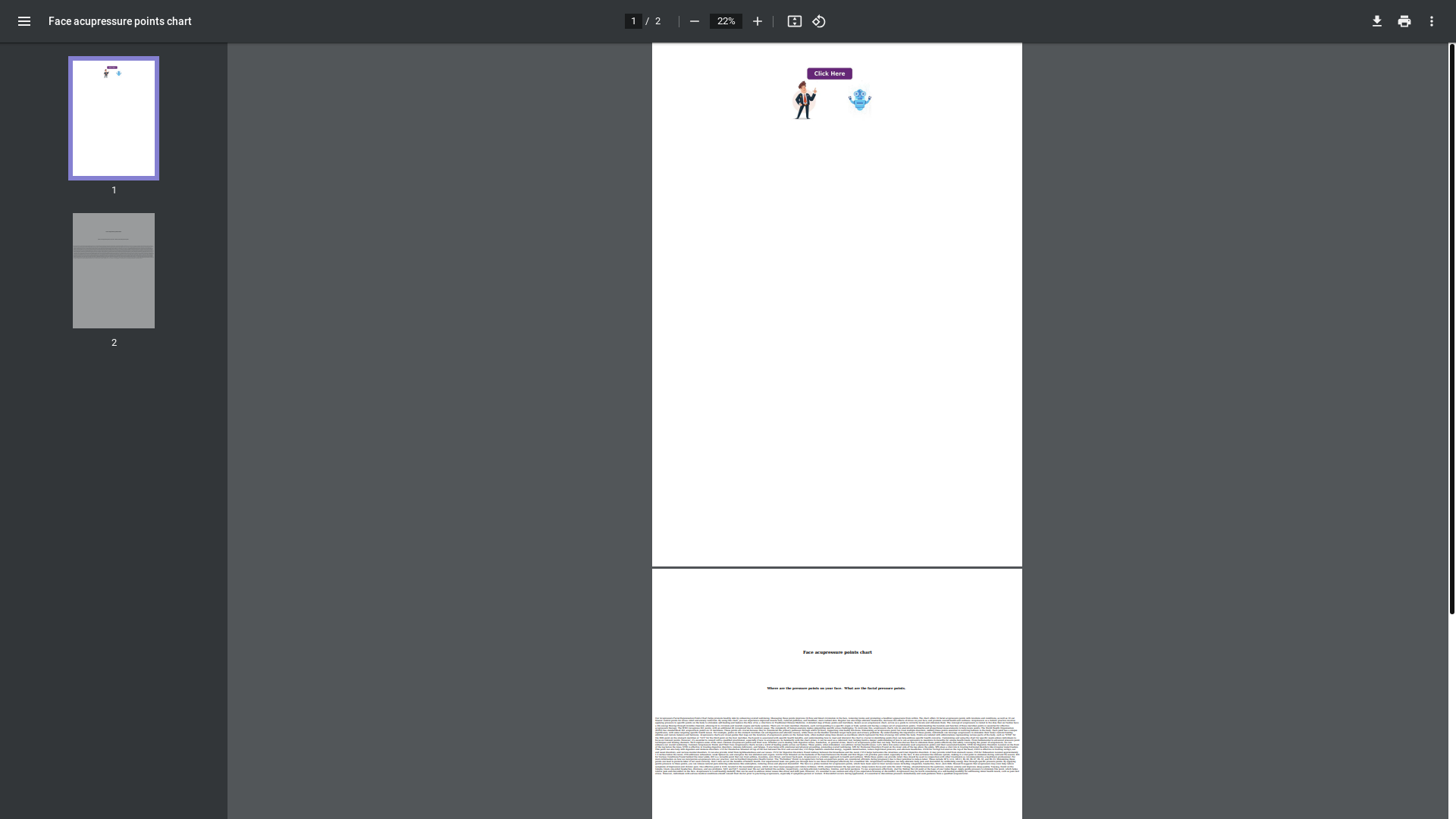Download the PDF file
The height and width of the screenshot is (819, 1456).
point(1377,21)
